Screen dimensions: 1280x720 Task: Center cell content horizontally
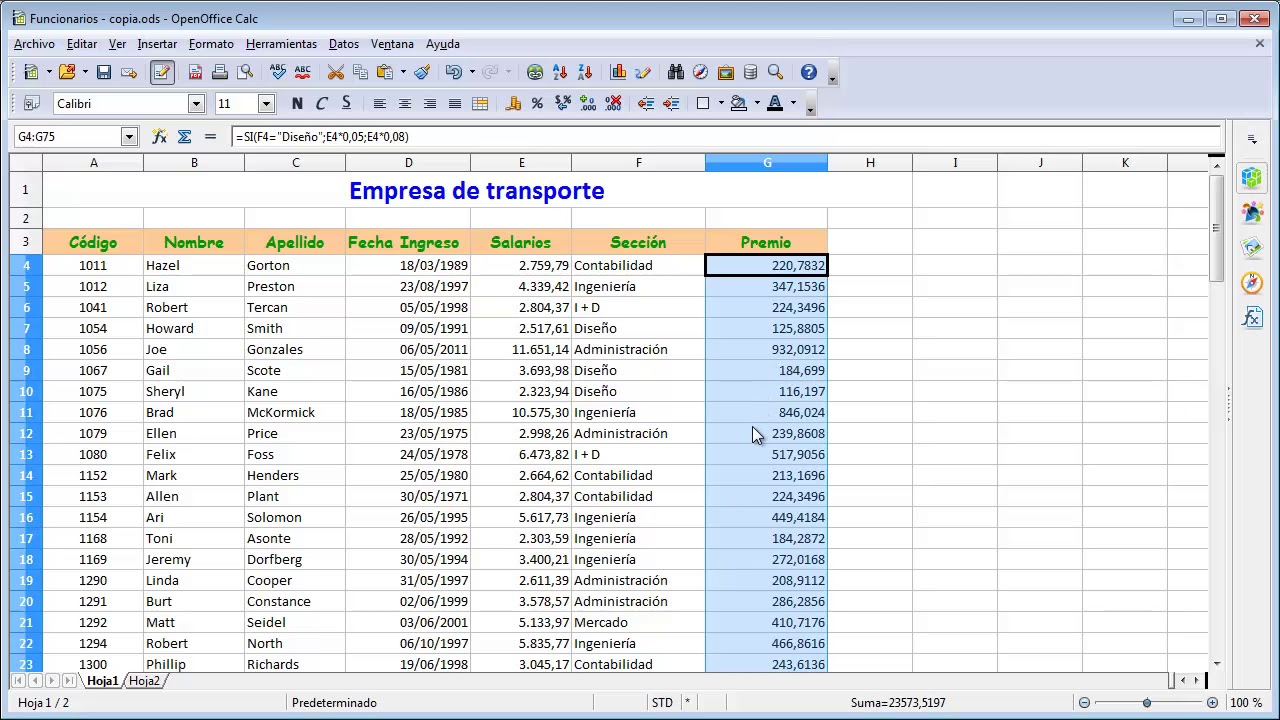(405, 103)
